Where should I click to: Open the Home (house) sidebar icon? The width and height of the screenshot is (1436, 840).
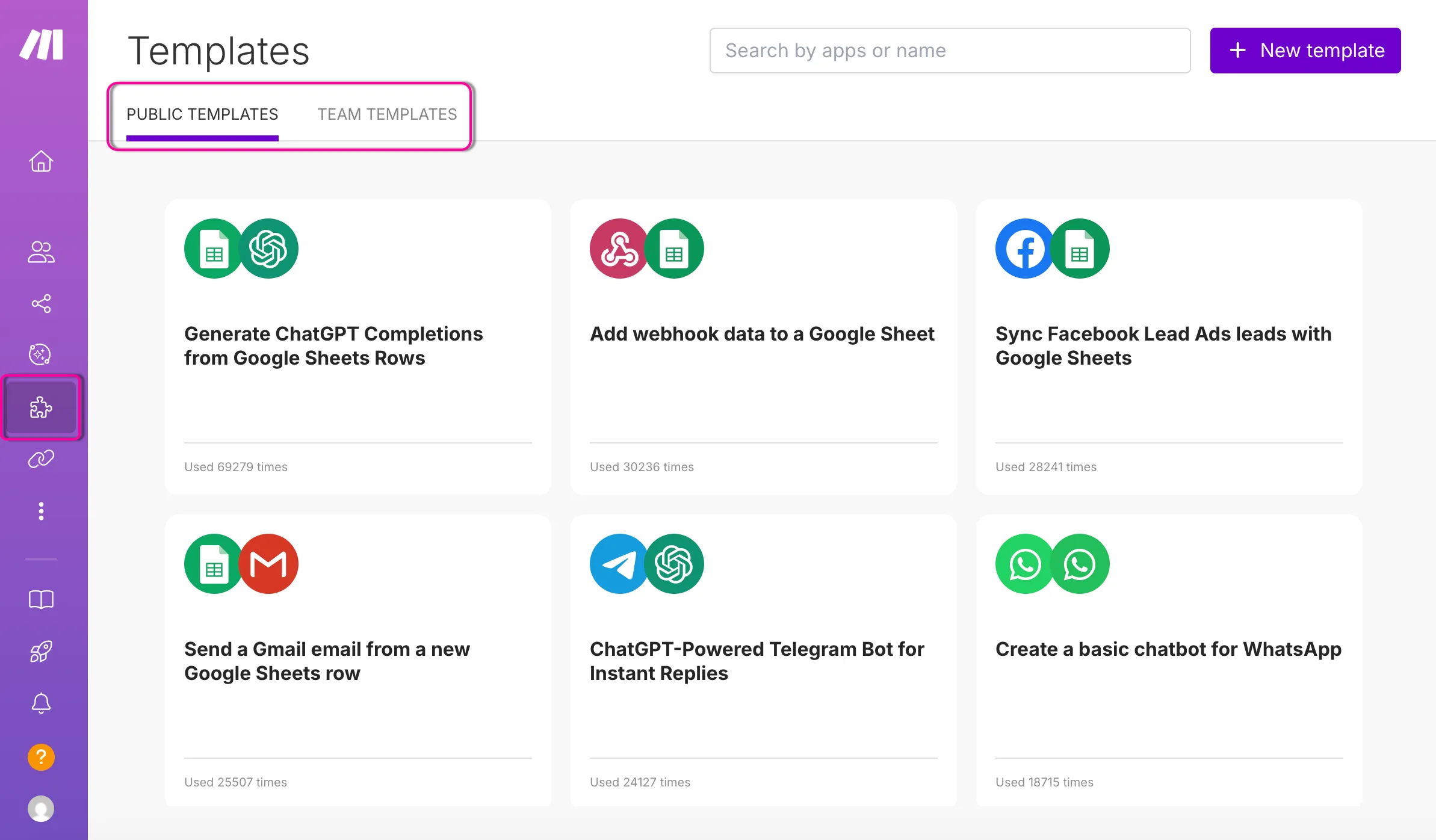tap(41, 161)
